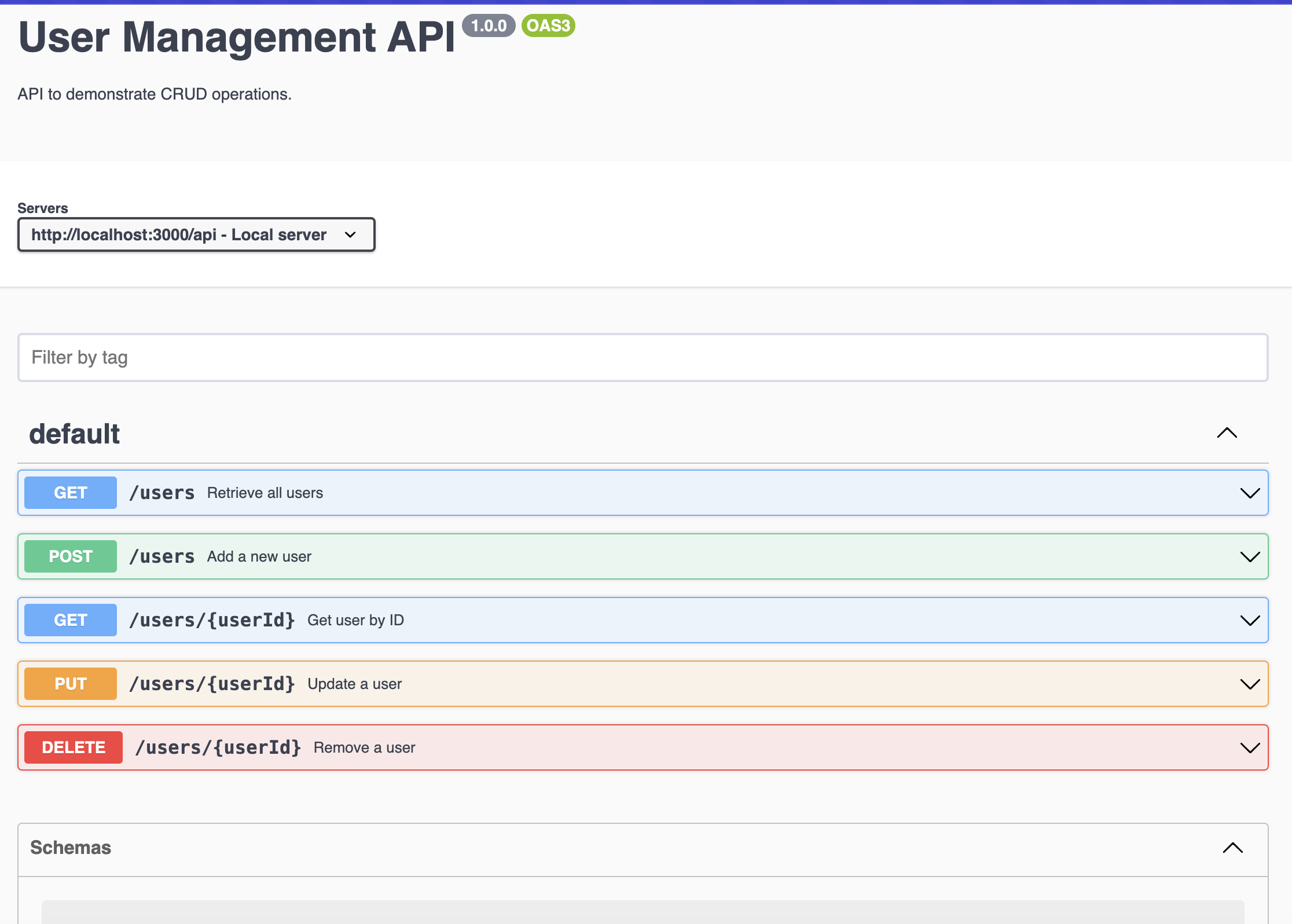The image size is (1292, 924).
Task: Click the User Management API title
Action: point(237,37)
